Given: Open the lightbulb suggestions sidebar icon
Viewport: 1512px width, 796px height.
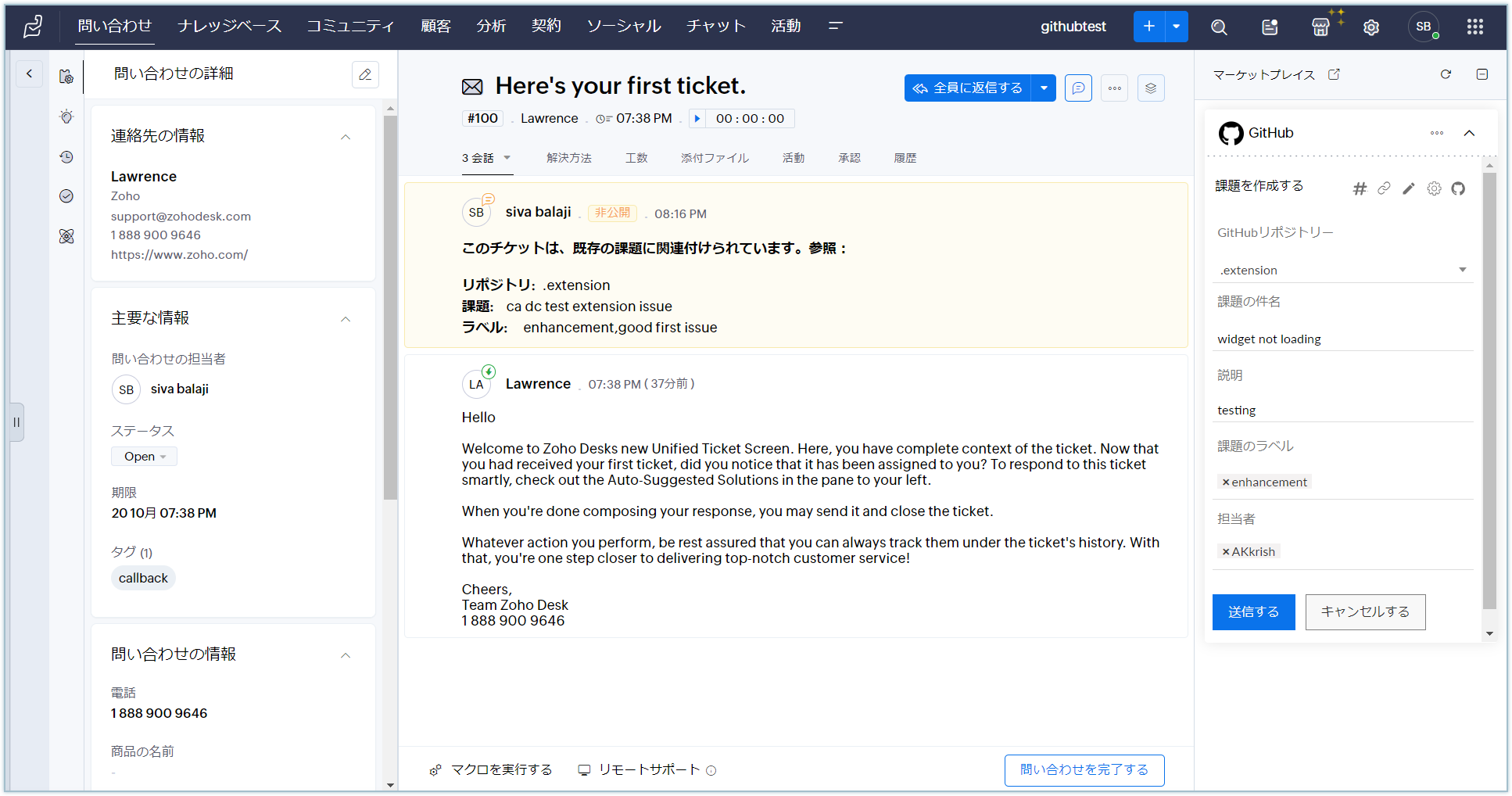Looking at the screenshot, I should pos(66,117).
